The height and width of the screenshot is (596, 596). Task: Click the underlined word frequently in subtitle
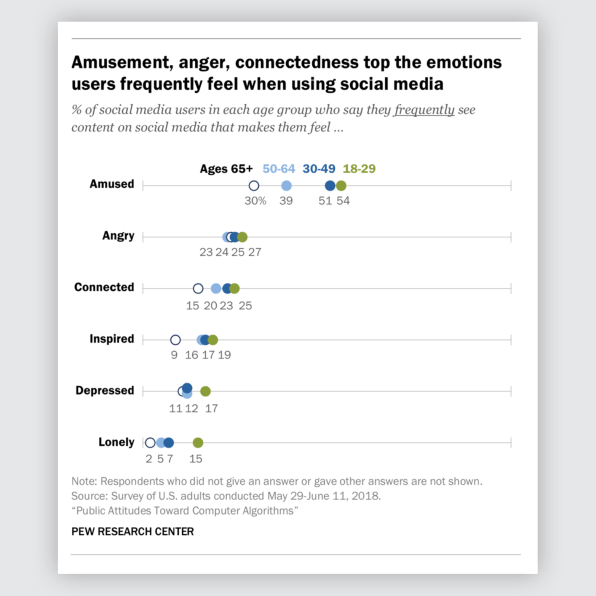pyautogui.click(x=424, y=110)
